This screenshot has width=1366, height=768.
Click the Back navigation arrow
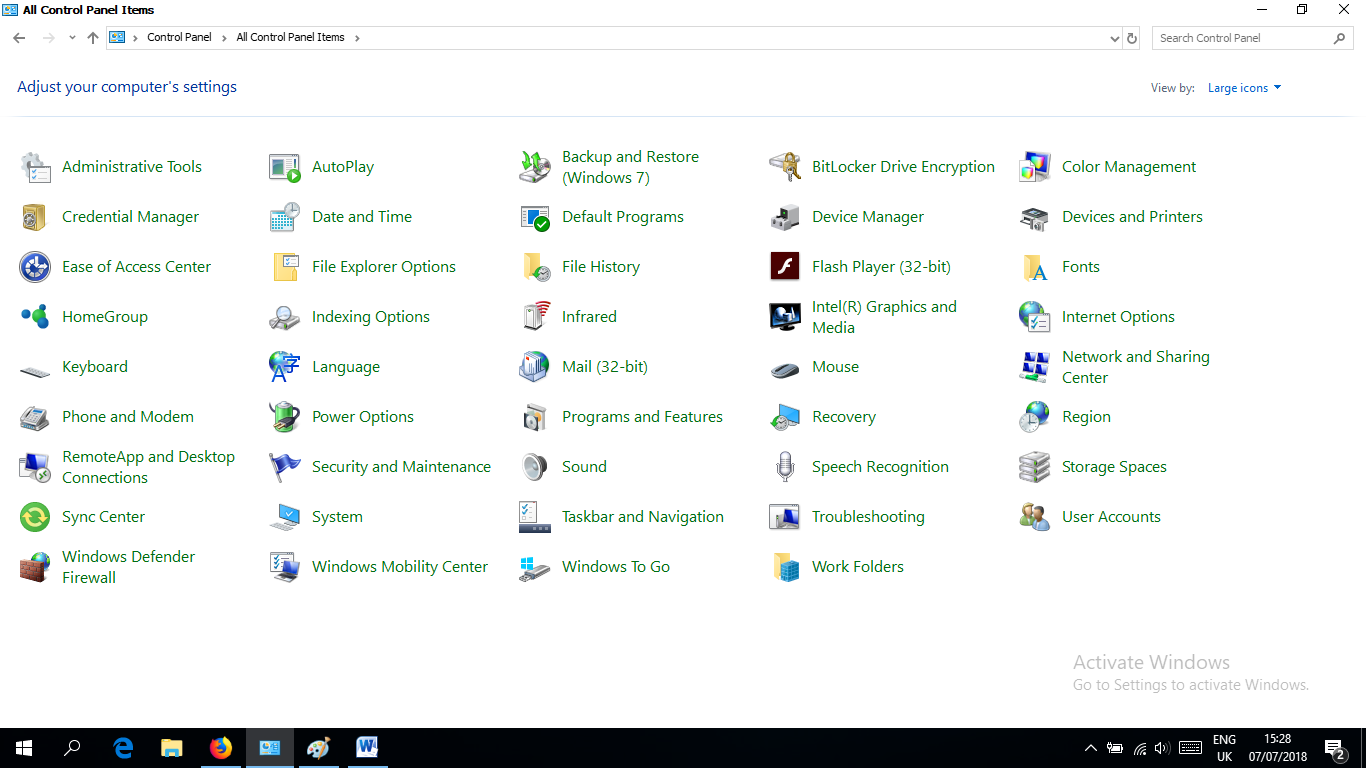tap(19, 38)
